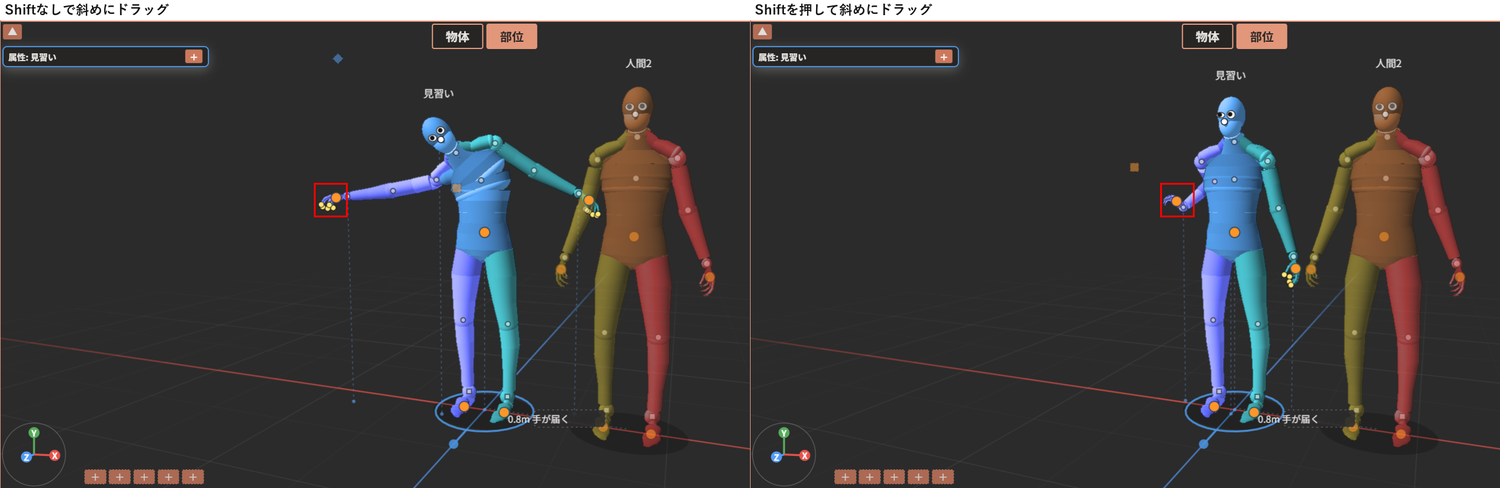Switch to 物体 tab in right view
The width and height of the screenshot is (1500, 488).
coord(1207,37)
